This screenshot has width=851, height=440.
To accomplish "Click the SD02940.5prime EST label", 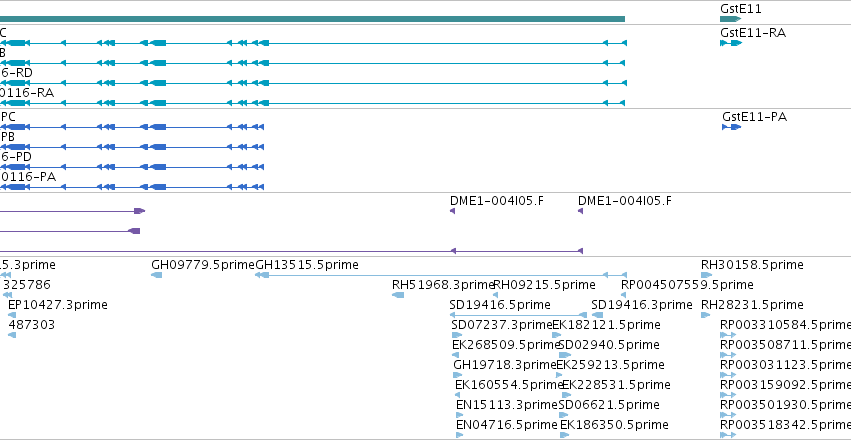I will click(609, 345).
